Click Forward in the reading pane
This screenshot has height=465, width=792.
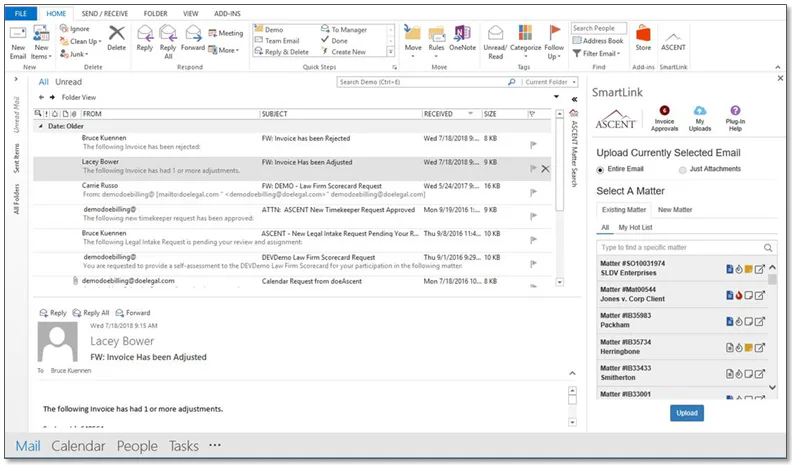pos(133,313)
